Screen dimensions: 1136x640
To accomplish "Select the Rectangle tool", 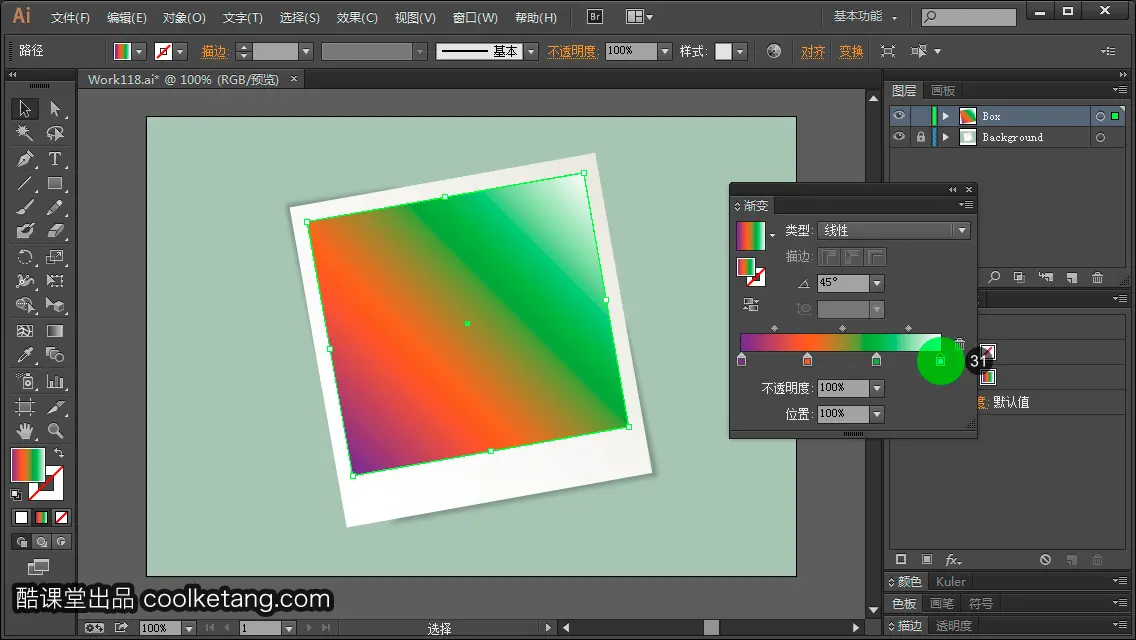I will (55, 183).
